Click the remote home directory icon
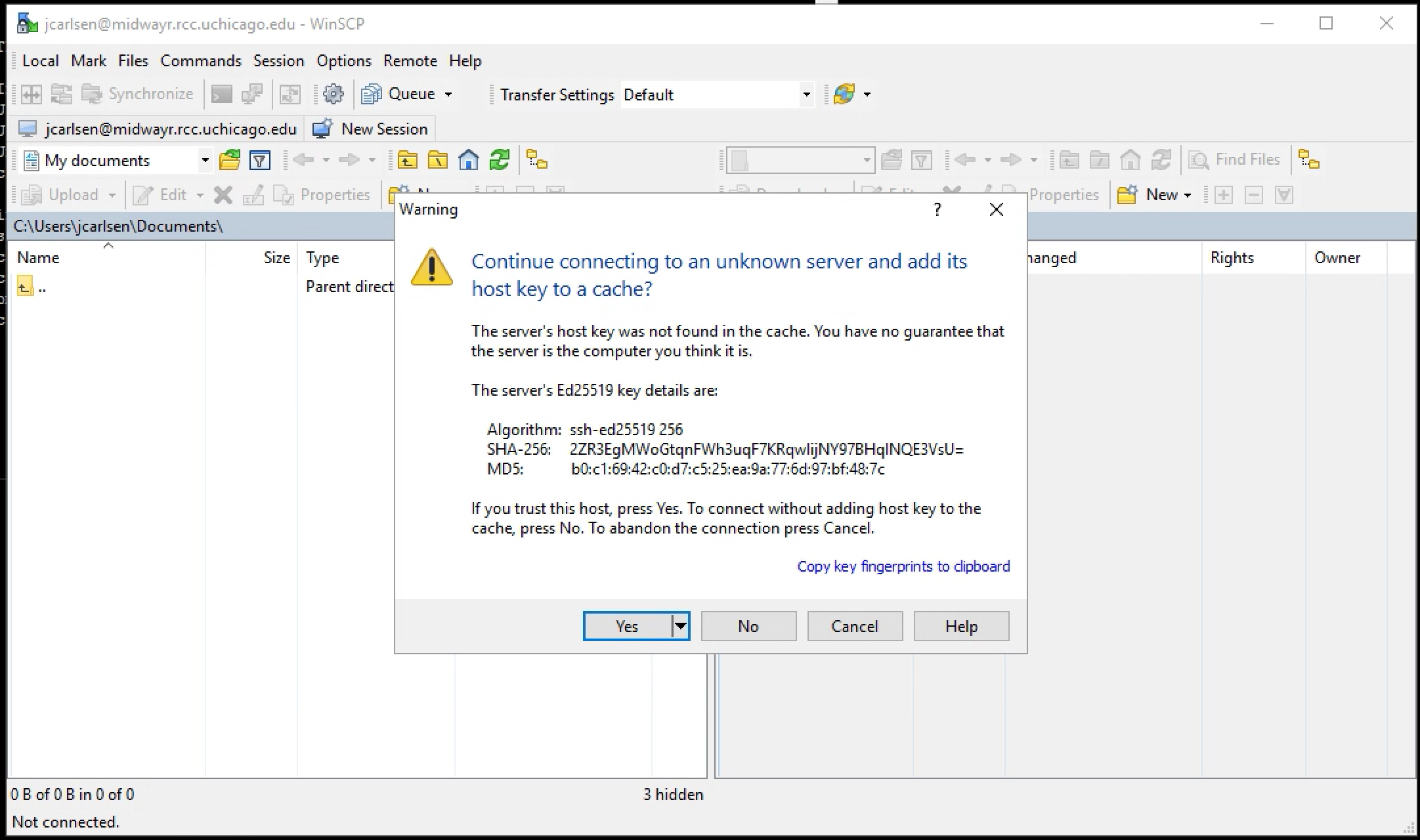Image resolution: width=1420 pixels, height=840 pixels. coord(1130,160)
